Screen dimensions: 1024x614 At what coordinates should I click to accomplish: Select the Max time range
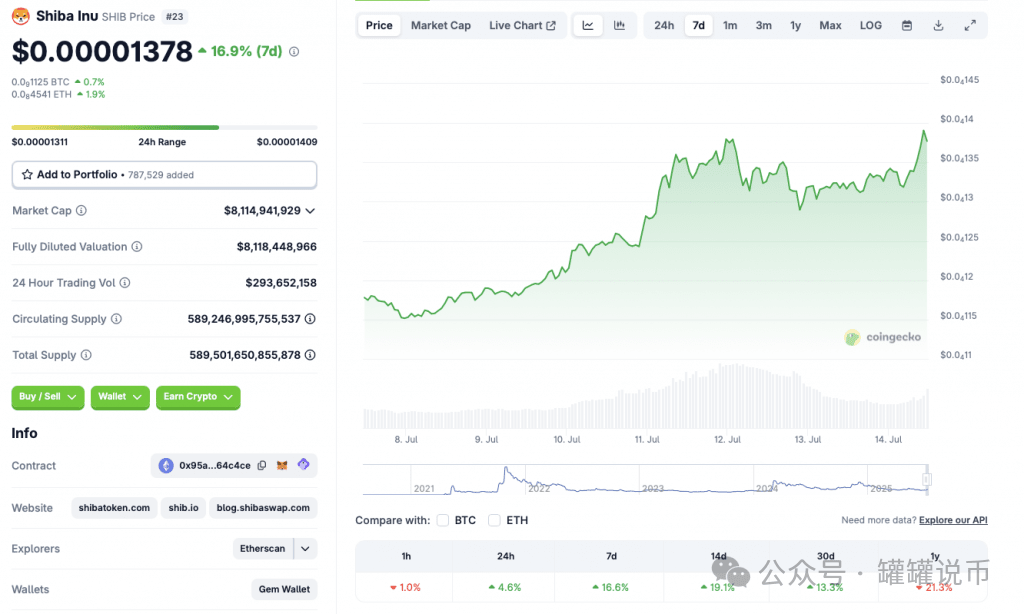(x=830, y=25)
